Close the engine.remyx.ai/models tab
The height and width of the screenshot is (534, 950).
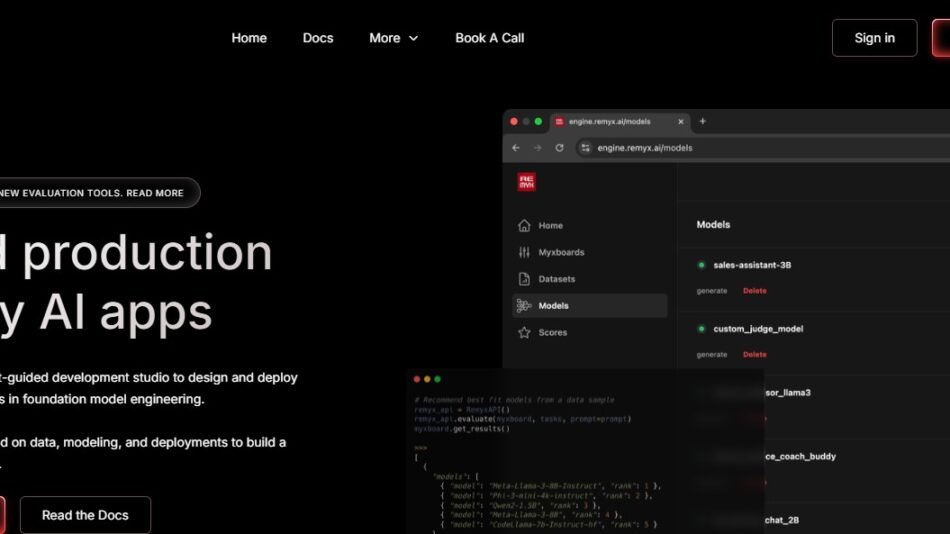(x=681, y=122)
